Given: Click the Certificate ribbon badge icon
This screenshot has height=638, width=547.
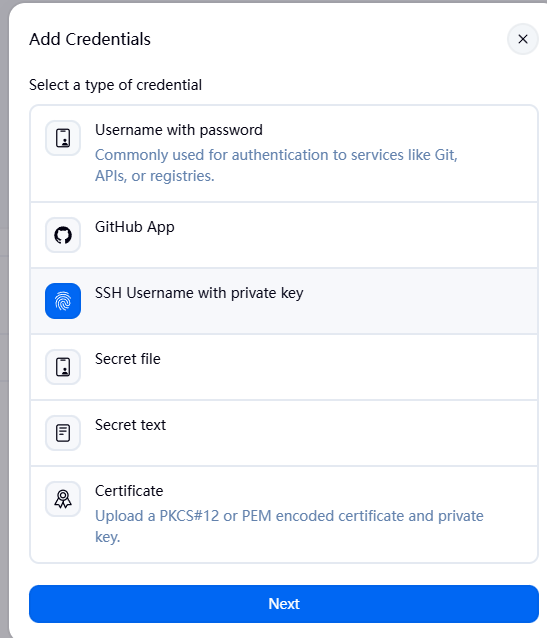Looking at the screenshot, I should (63, 498).
